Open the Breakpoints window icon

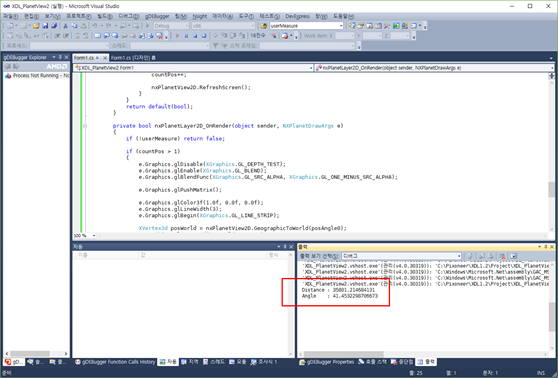point(285,36)
